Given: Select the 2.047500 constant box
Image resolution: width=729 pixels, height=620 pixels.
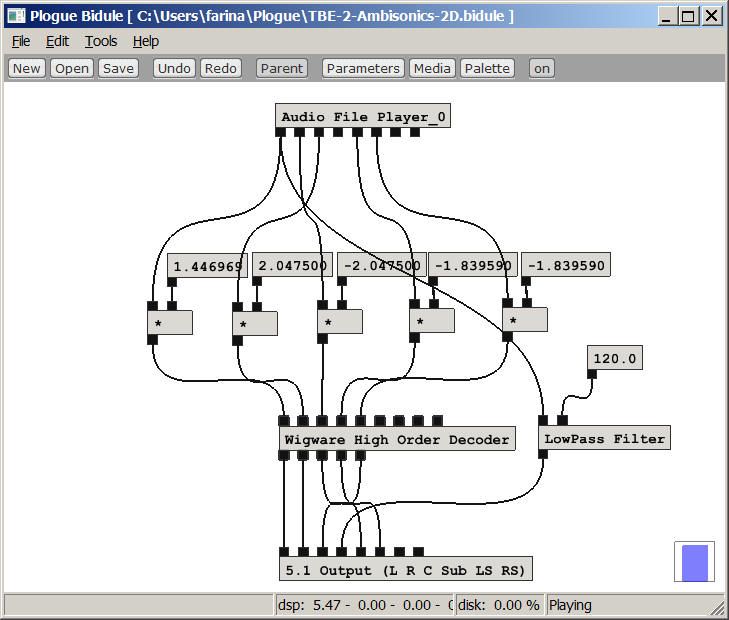Looking at the screenshot, I should (x=292, y=265).
